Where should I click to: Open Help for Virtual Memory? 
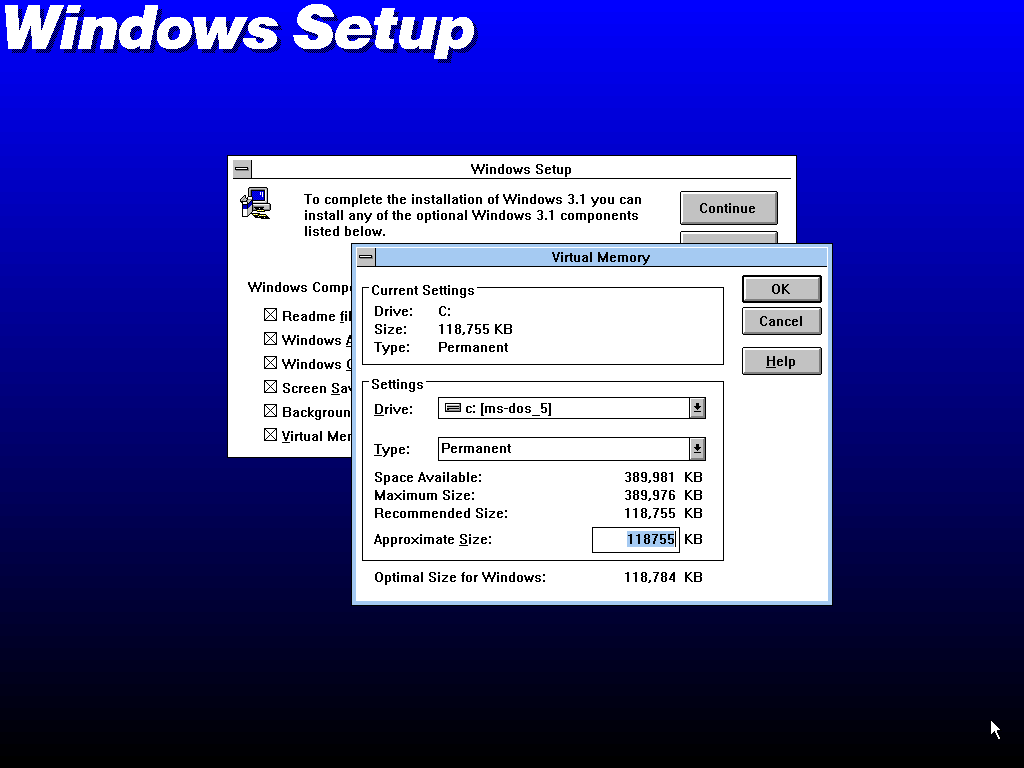pos(781,361)
